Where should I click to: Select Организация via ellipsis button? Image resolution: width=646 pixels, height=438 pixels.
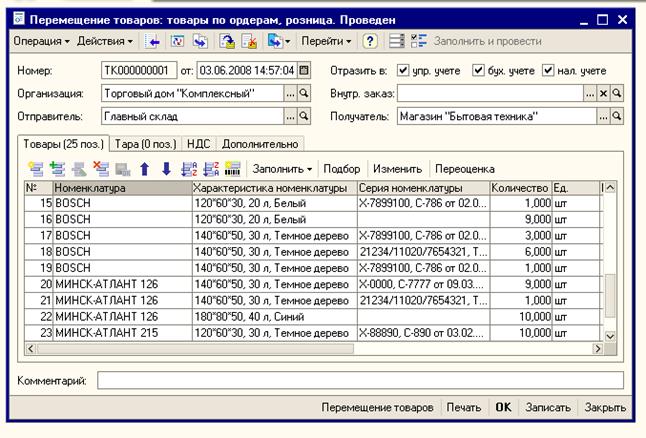pos(290,94)
